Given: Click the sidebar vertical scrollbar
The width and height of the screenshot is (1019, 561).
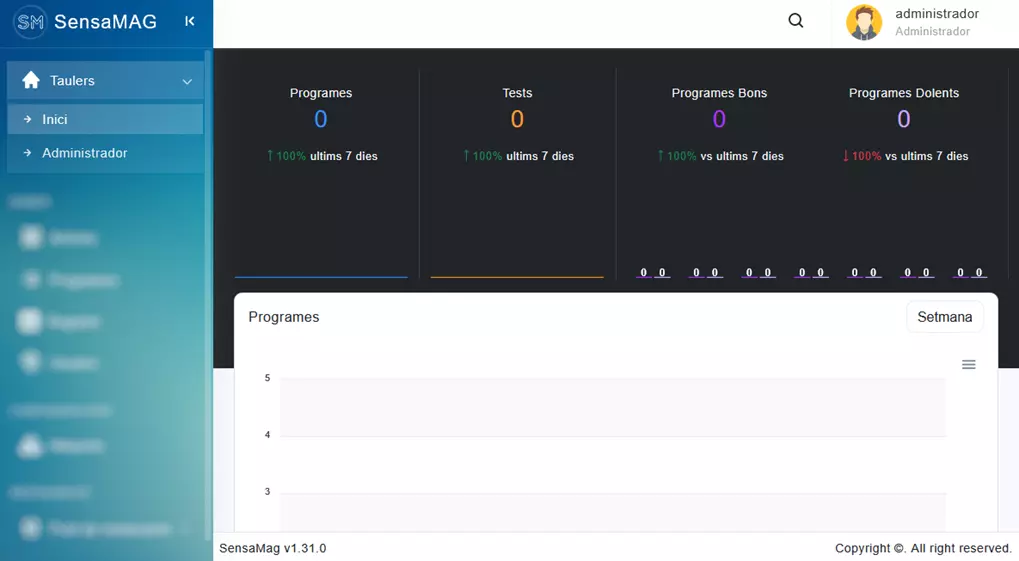Looking at the screenshot, I should 208,300.
